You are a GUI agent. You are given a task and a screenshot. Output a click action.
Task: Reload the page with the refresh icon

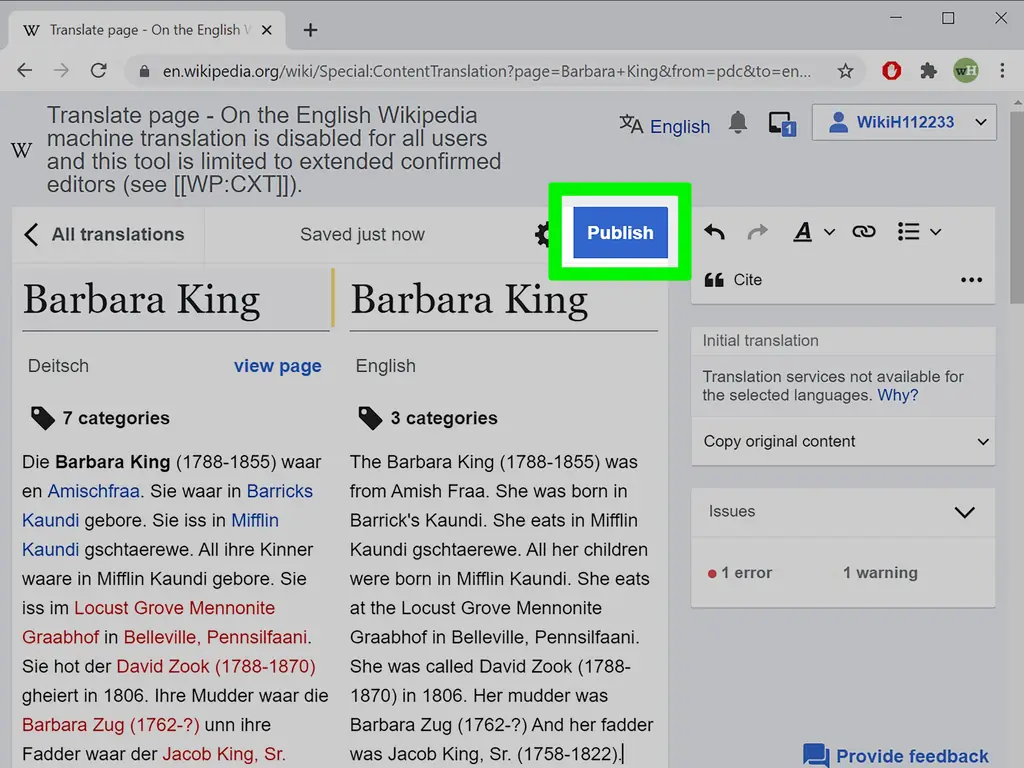(x=99, y=71)
